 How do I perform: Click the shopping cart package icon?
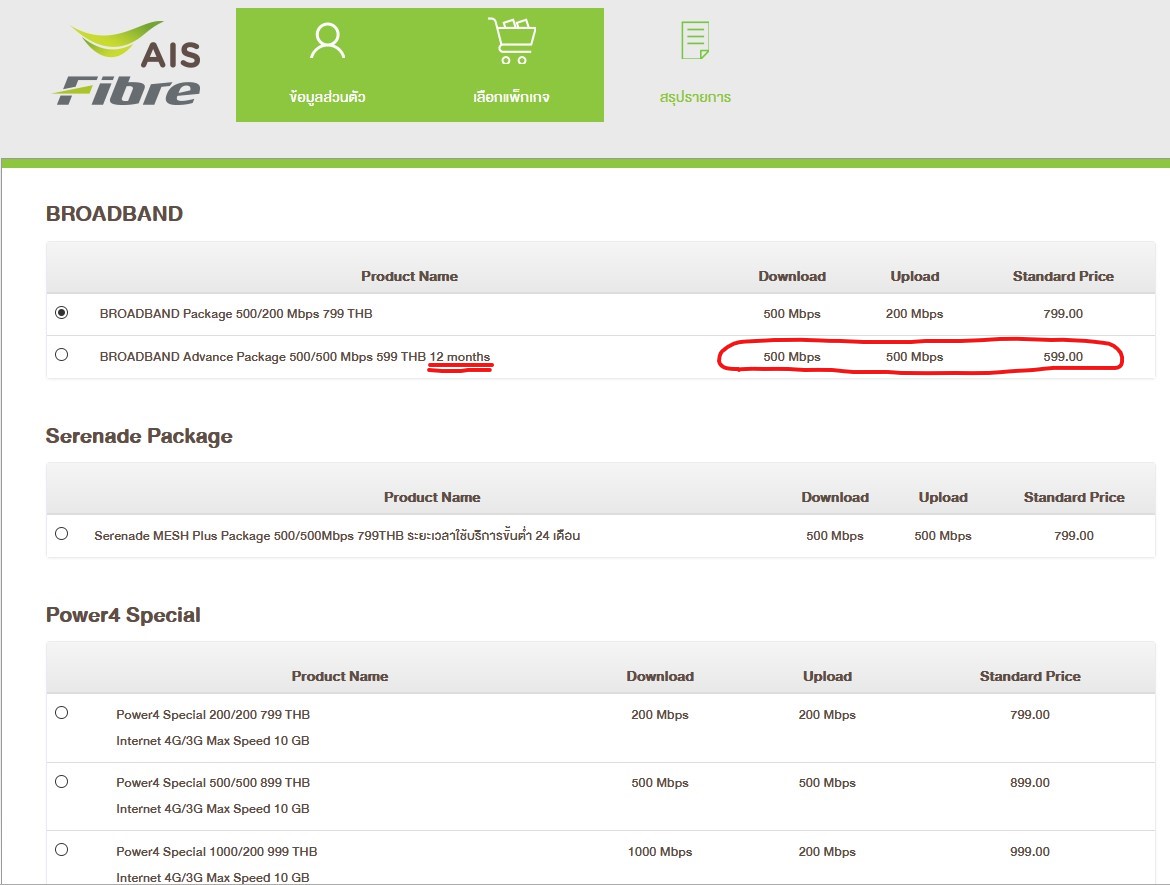[x=512, y=41]
